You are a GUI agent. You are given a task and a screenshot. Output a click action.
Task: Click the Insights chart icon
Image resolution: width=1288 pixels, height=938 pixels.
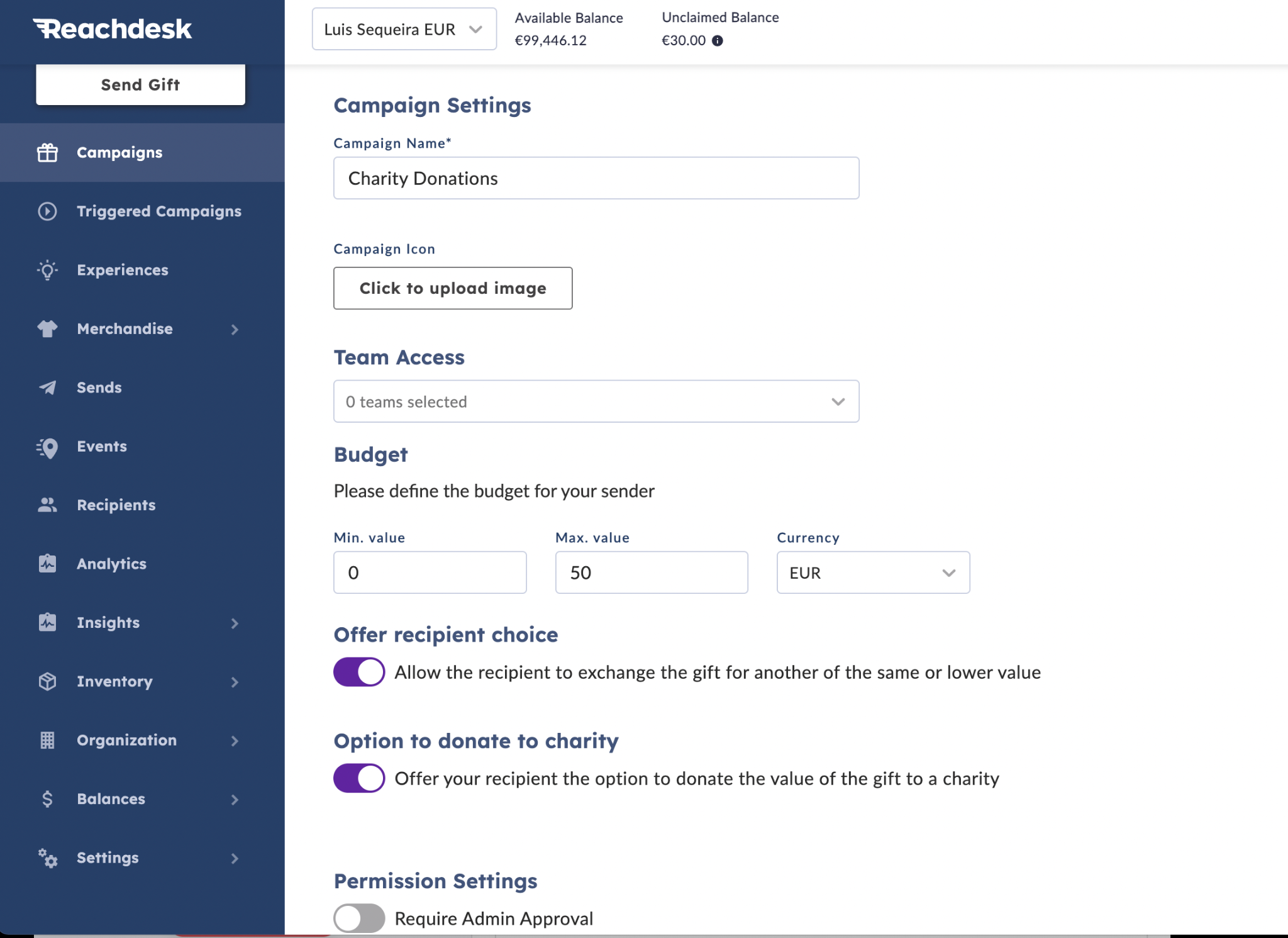pos(47,622)
